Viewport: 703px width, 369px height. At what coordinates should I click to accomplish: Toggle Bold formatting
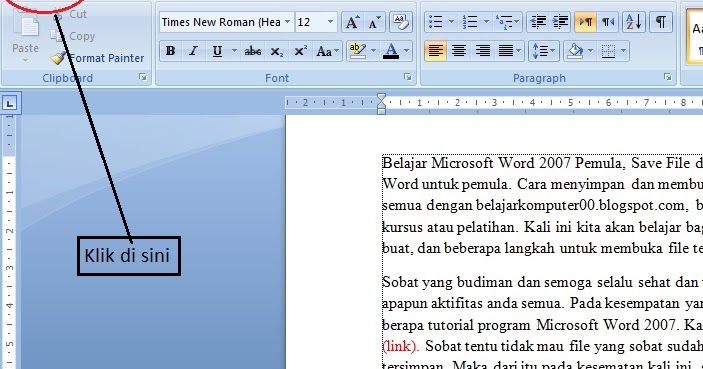[x=170, y=51]
